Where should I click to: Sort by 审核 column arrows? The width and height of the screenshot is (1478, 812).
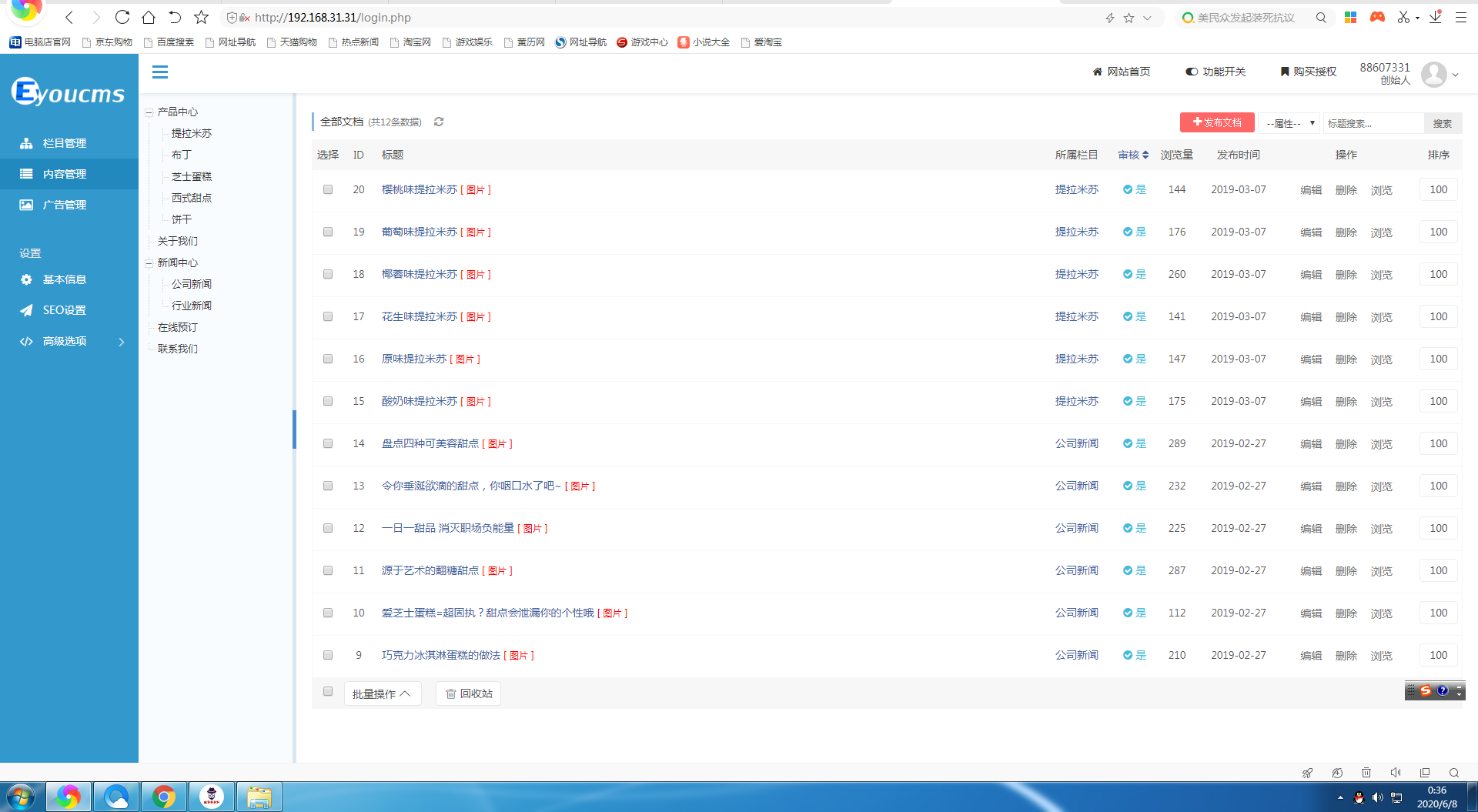click(x=1145, y=155)
